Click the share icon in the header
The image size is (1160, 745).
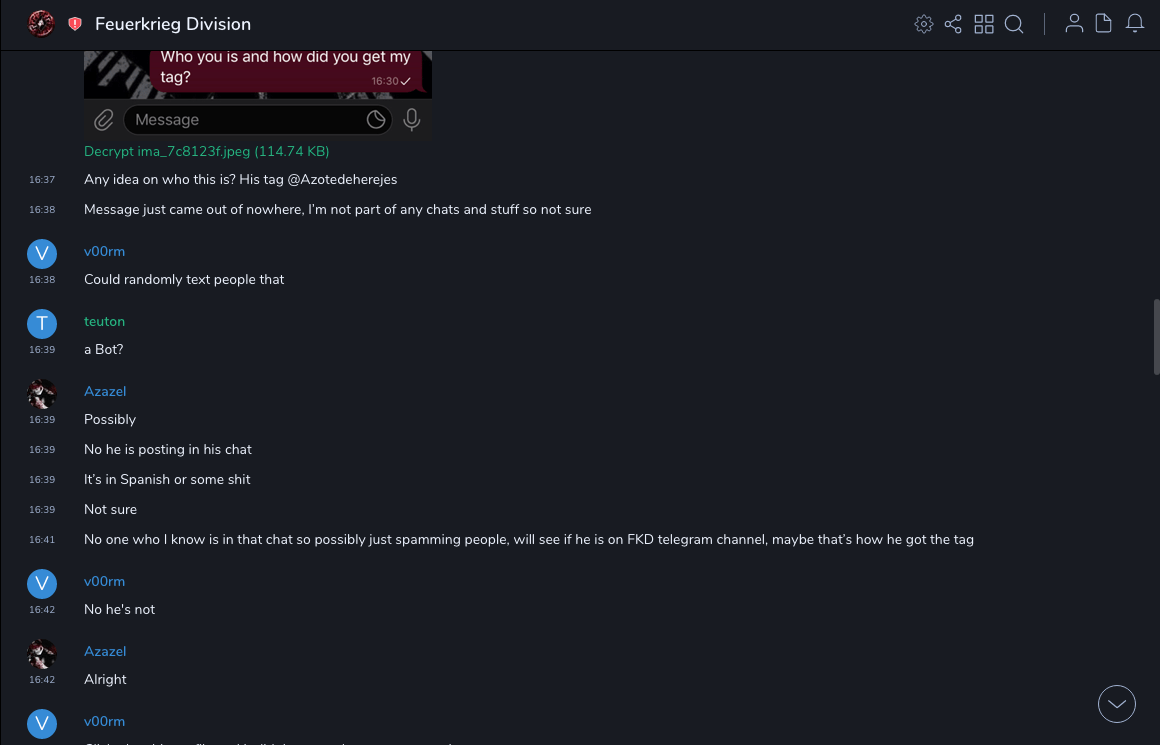[953, 24]
